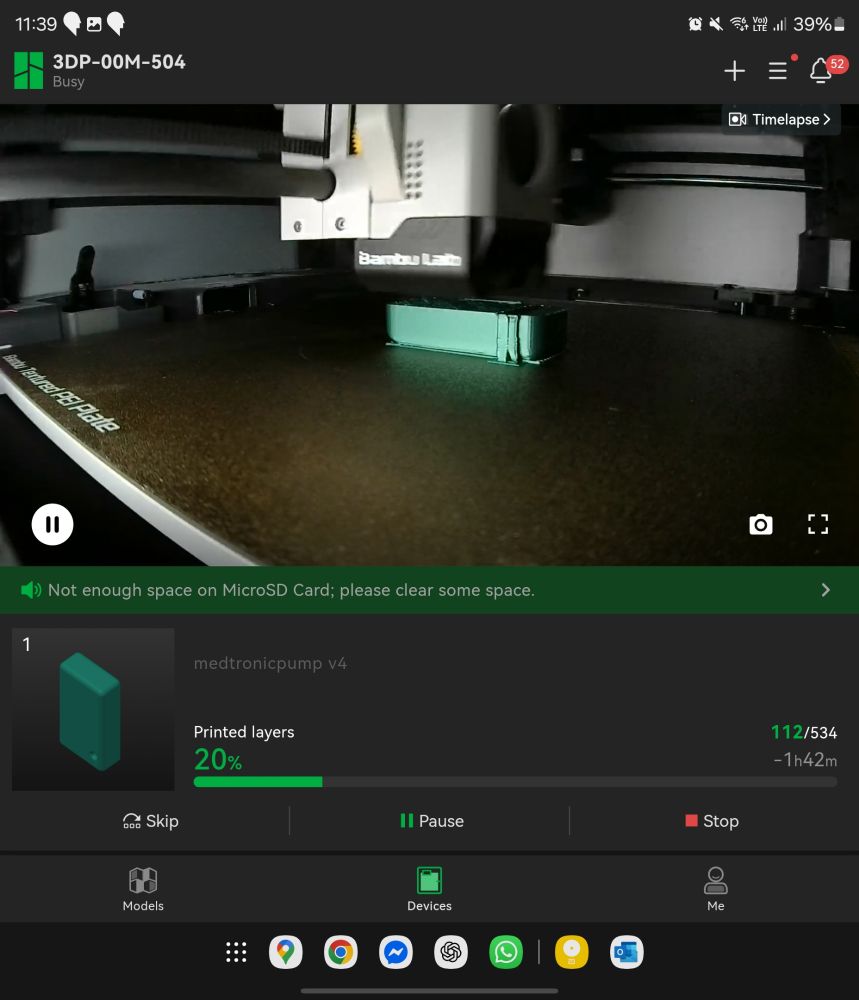Screen dimensions: 859x1000
Task: Open the Timelapse link
Action: [781, 119]
